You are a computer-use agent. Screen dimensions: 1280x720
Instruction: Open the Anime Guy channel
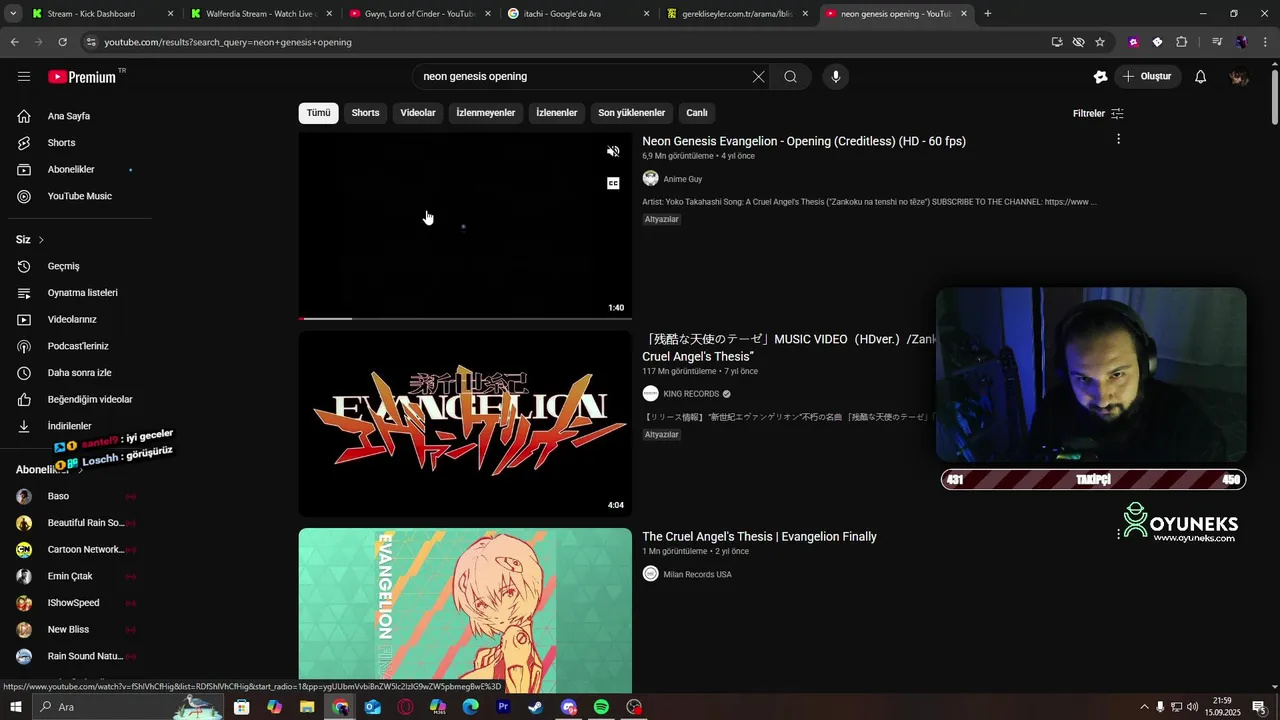pyautogui.click(x=683, y=179)
